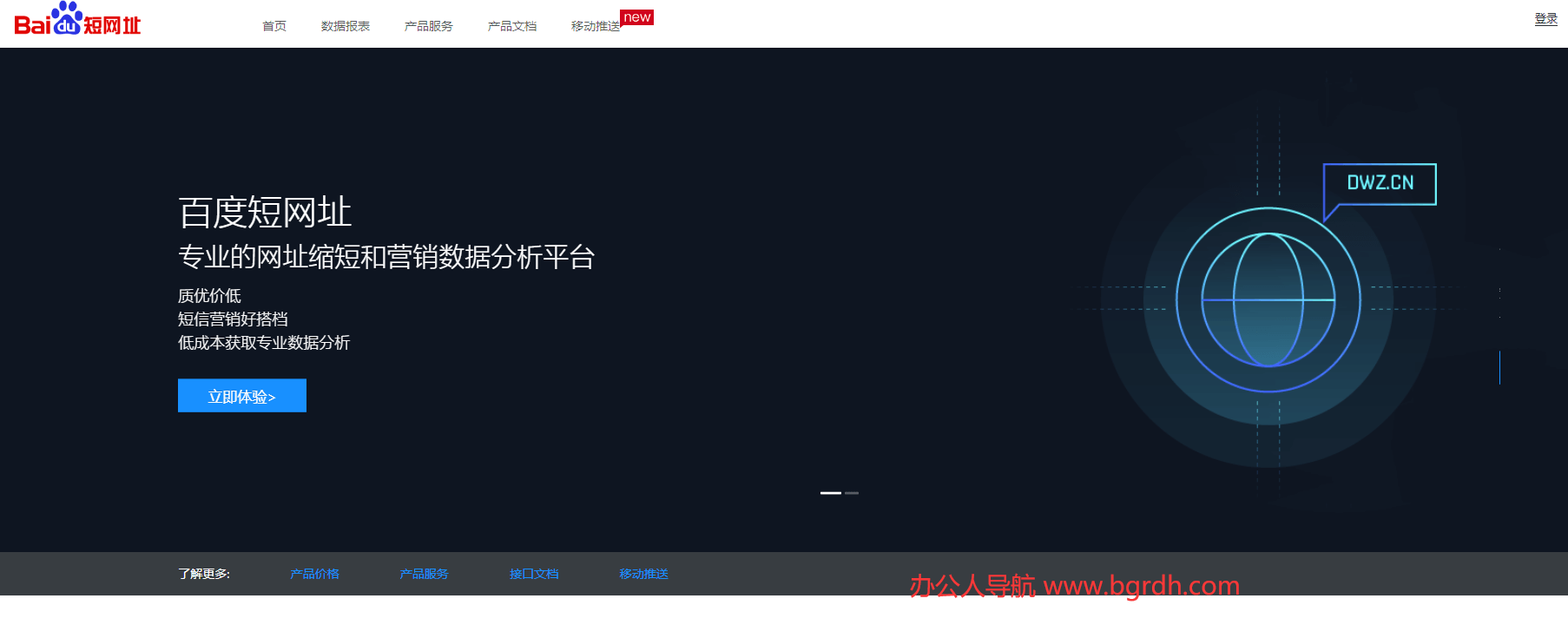This screenshot has width=1568, height=638.
Task: Open the 产品价格 link in the footer bar
Action: (314, 574)
